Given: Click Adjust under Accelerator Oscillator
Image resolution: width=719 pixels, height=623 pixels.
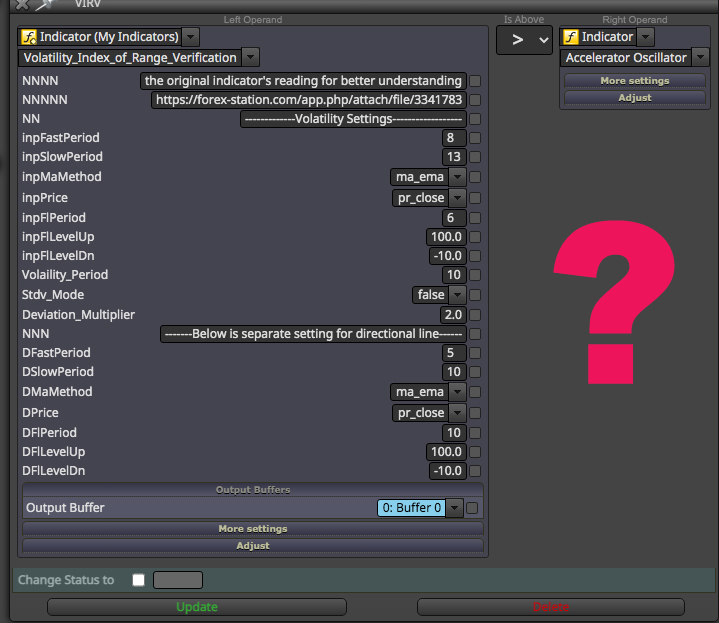Looking at the screenshot, I should [x=635, y=98].
